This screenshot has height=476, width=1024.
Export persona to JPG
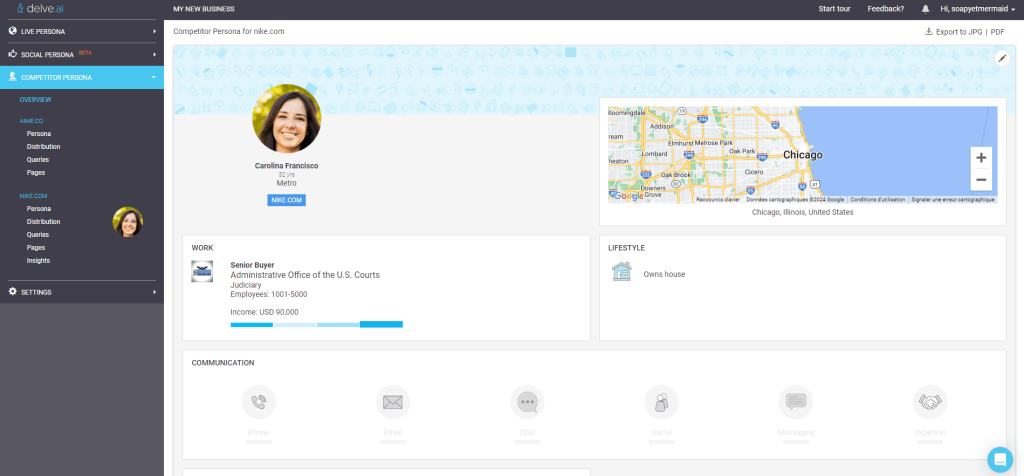959,31
